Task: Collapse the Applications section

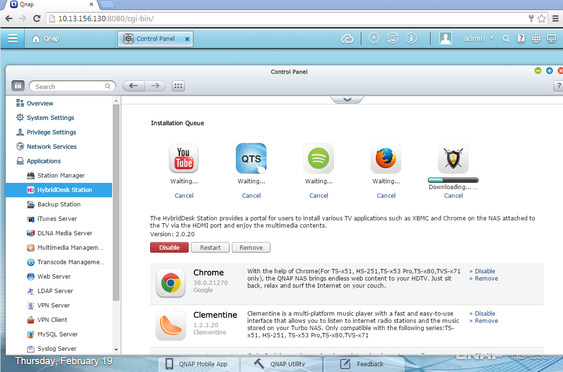Action: coord(43,161)
